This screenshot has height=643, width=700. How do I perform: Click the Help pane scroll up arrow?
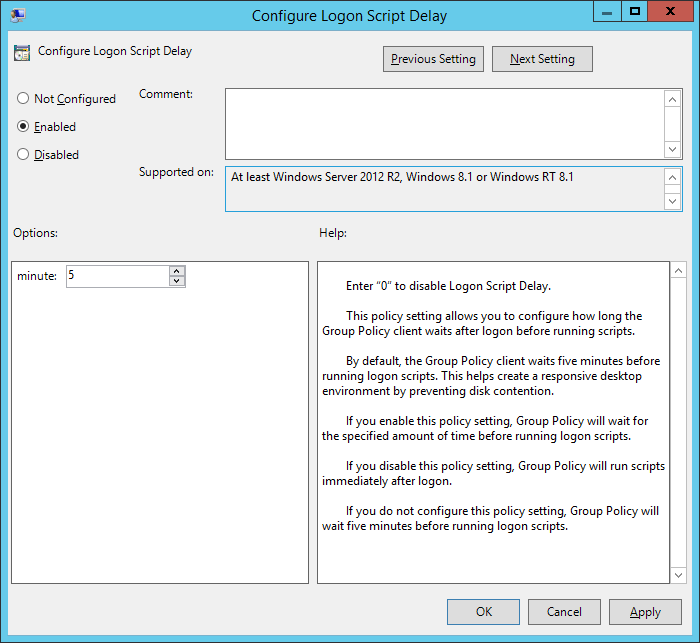point(678,271)
